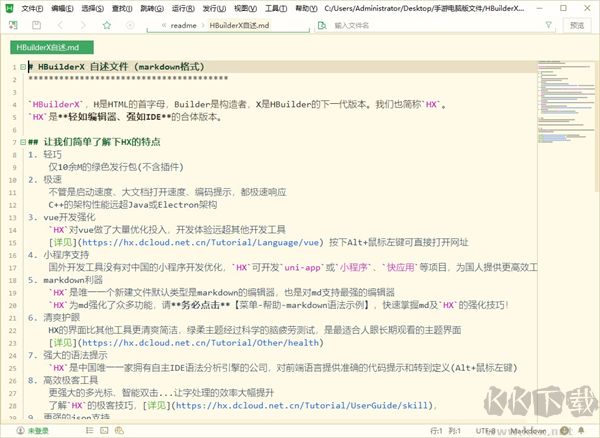Click the breadcrumb collapse chevrons before readme
The width and height of the screenshot is (600, 438).
tap(164, 25)
